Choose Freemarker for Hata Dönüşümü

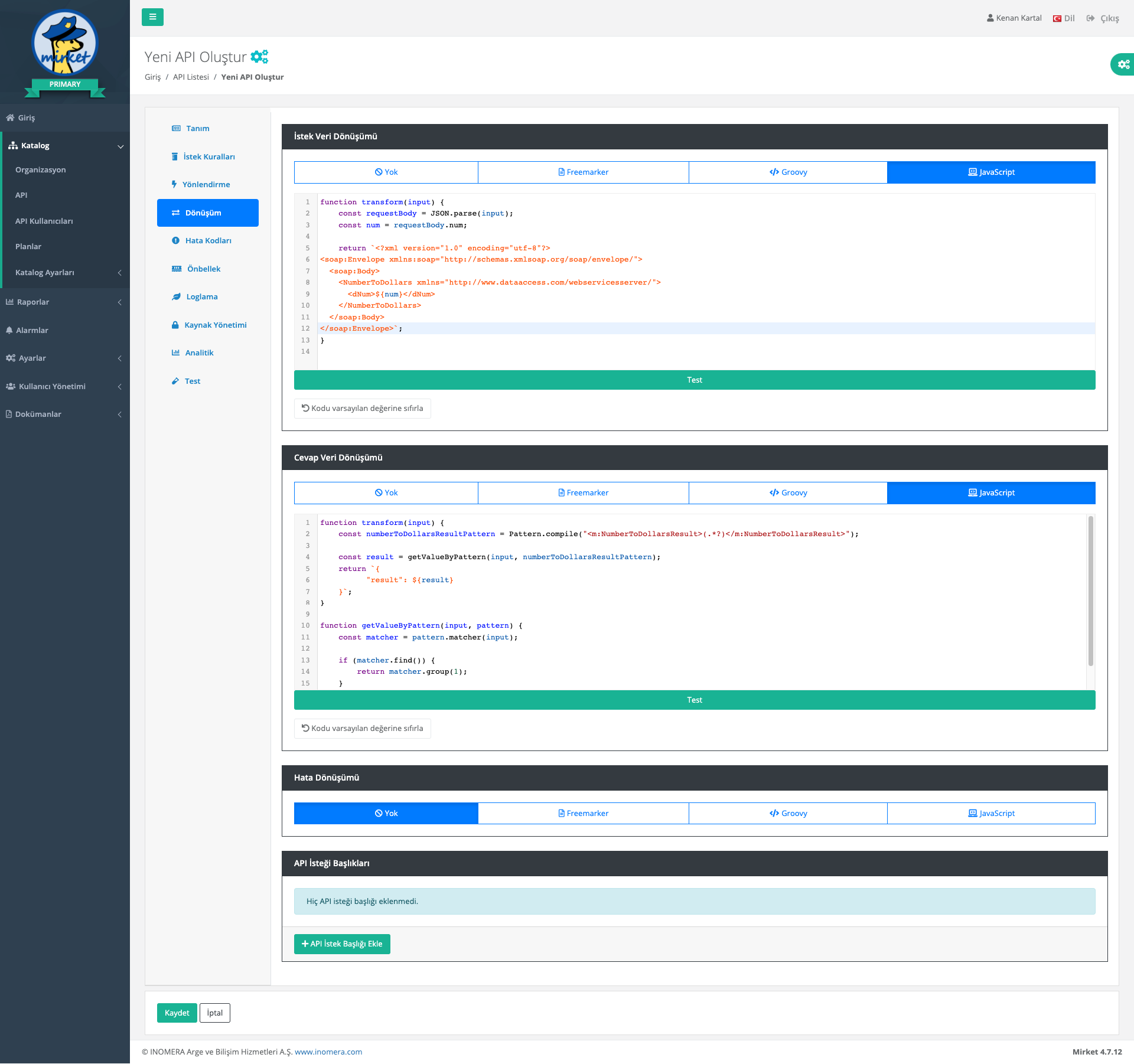tap(584, 813)
